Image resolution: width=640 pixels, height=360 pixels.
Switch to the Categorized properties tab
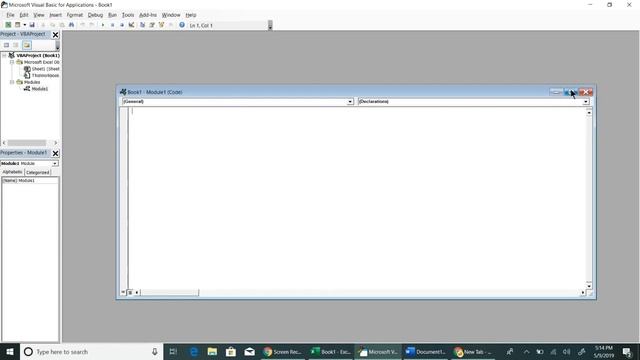(38, 173)
